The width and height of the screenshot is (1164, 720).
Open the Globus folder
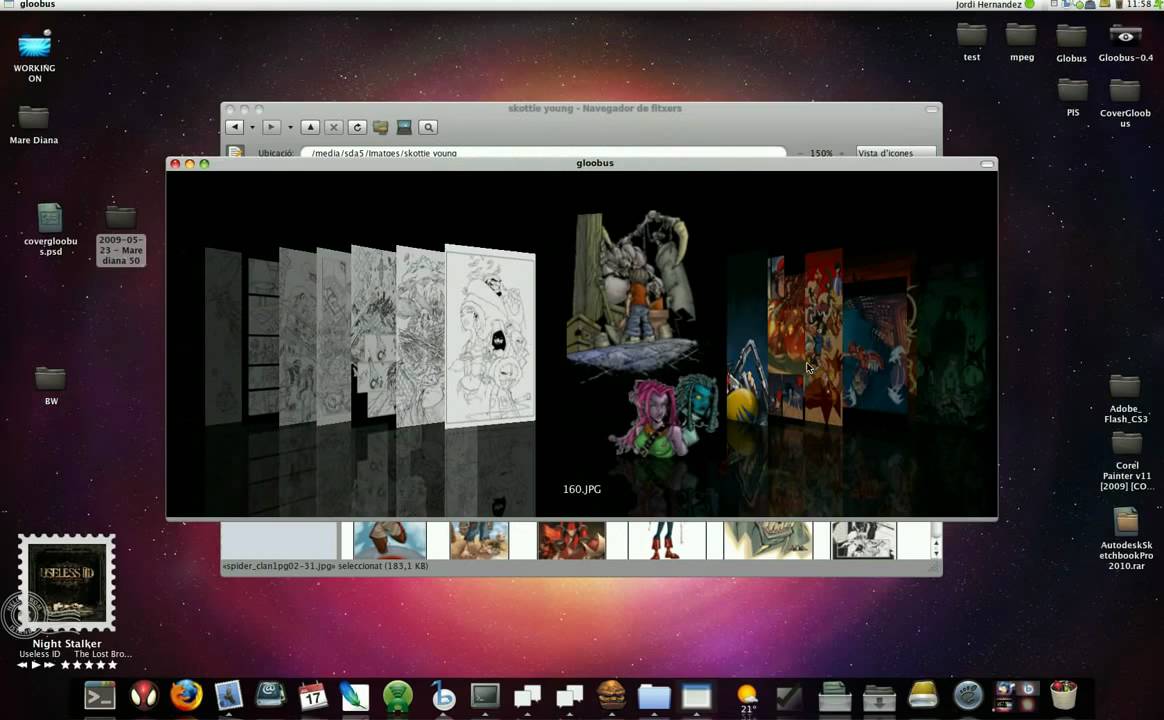click(x=1071, y=43)
